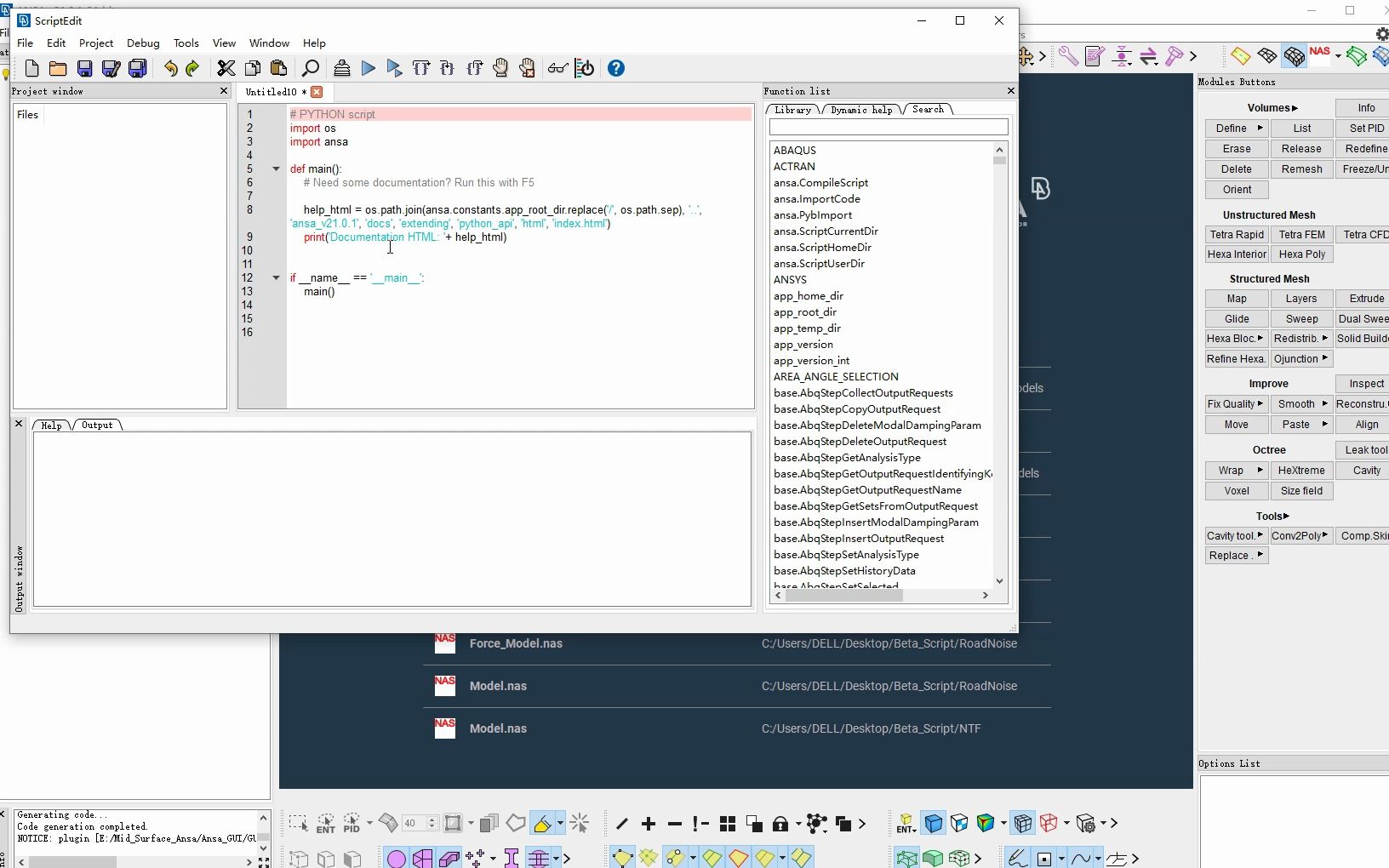Open the Fix Quality dropdown
Image resolution: width=1389 pixels, height=868 pixels.
coord(1237,404)
